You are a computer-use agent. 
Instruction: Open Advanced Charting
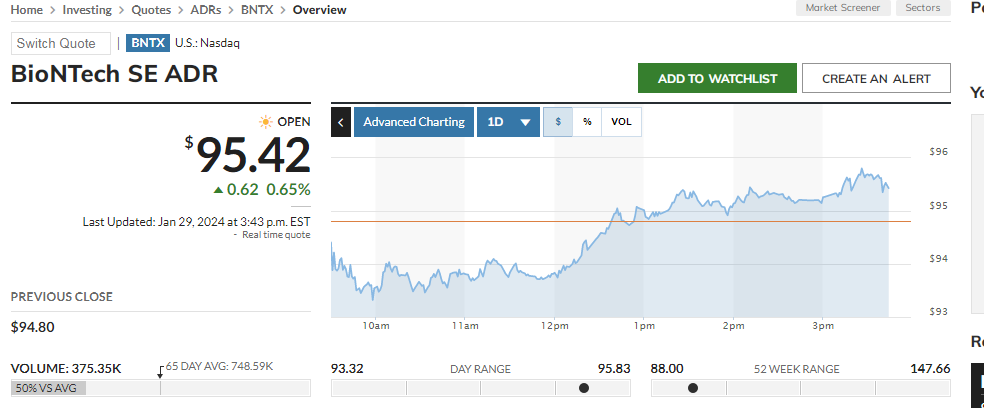pos(414,122)
